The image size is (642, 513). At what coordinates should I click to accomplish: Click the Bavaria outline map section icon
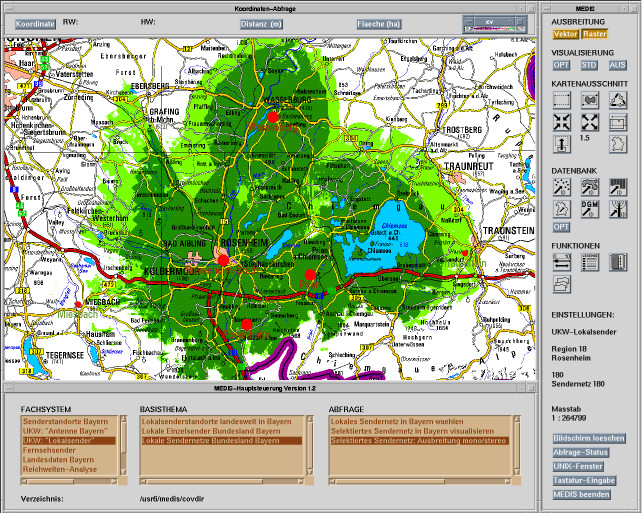pyautogui.click(x=618, y=144)
